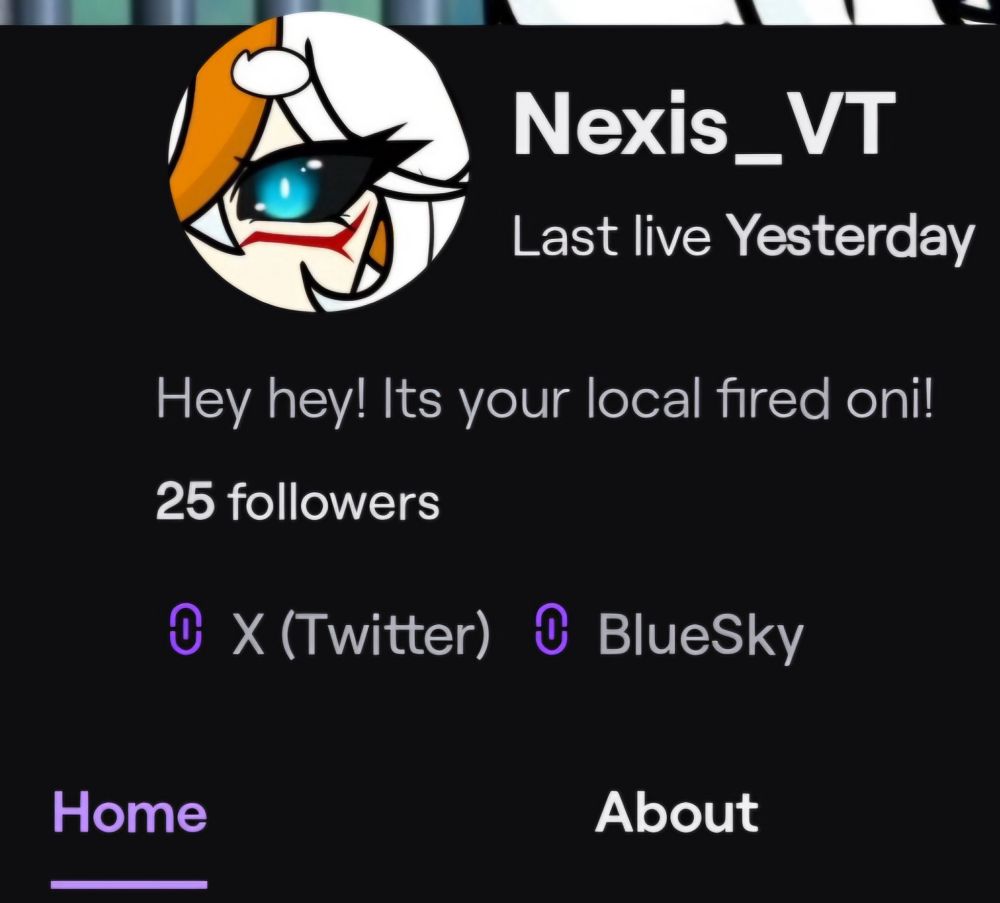
Task: Switch to the About tab
Action: [x=677, y=812]
